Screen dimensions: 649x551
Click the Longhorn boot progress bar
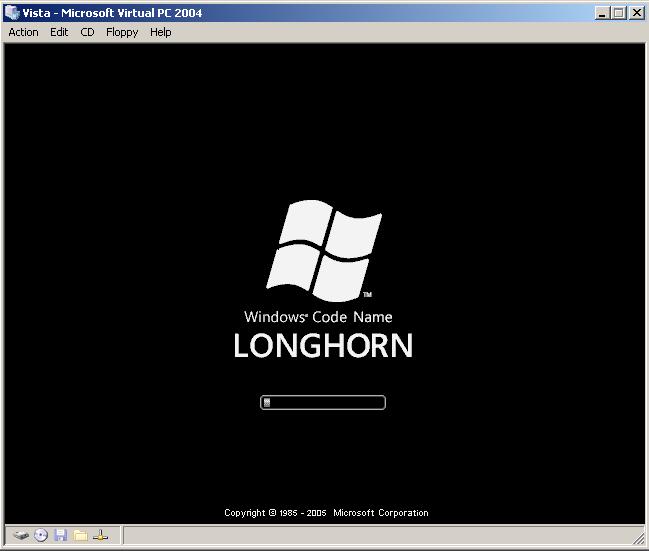pos(323,402)
